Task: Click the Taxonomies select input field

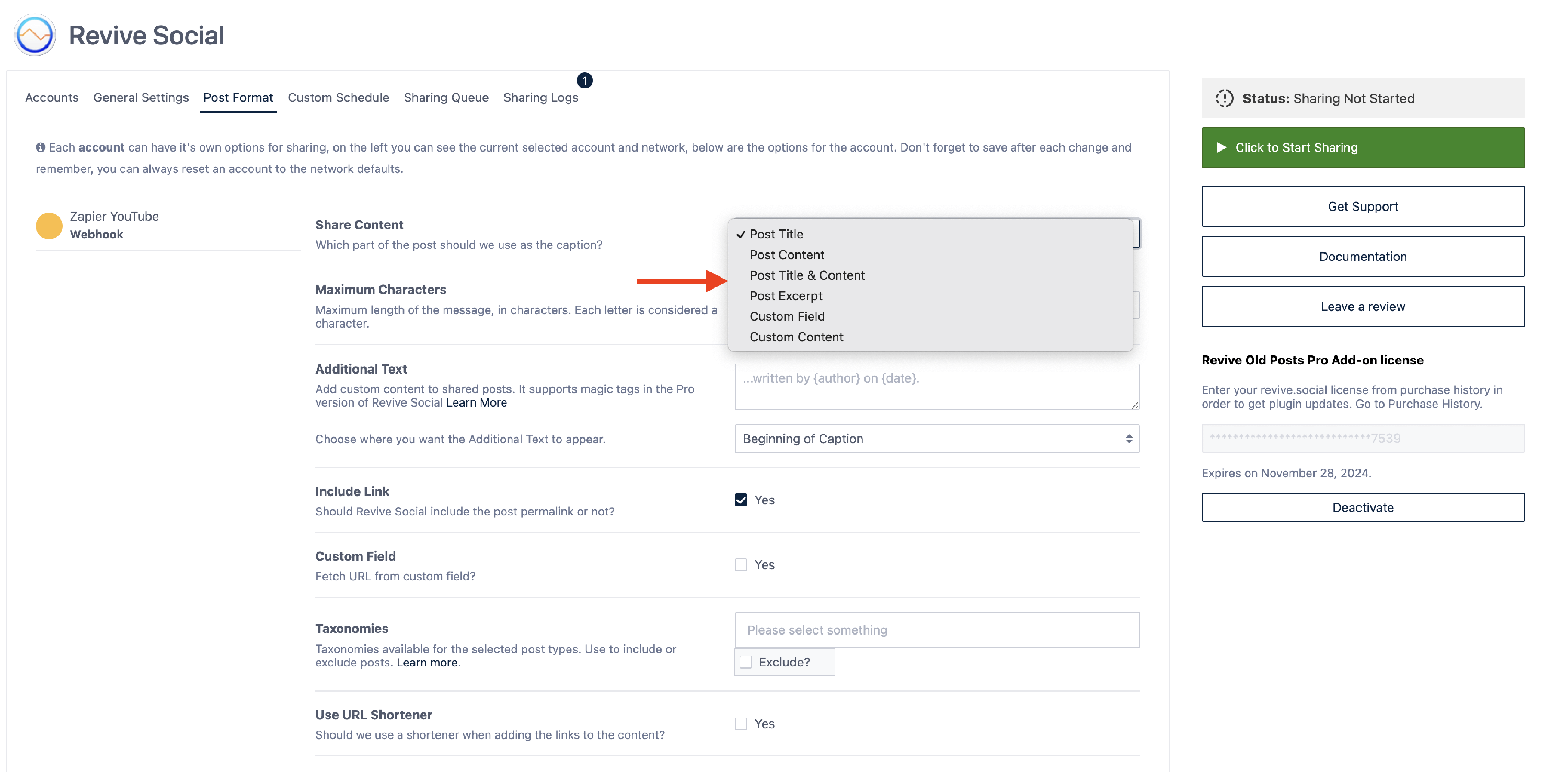Action: [936, 629]
